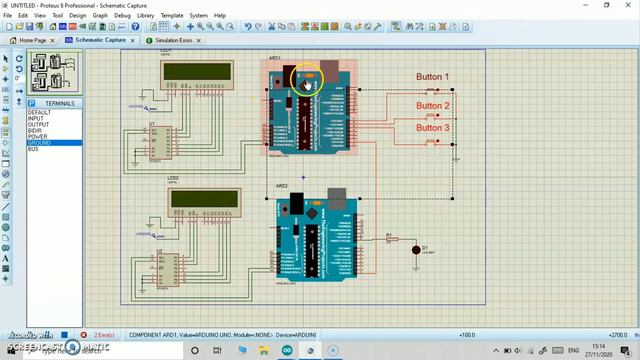
Task: Save the project with floppy icon
Action: 29,27
